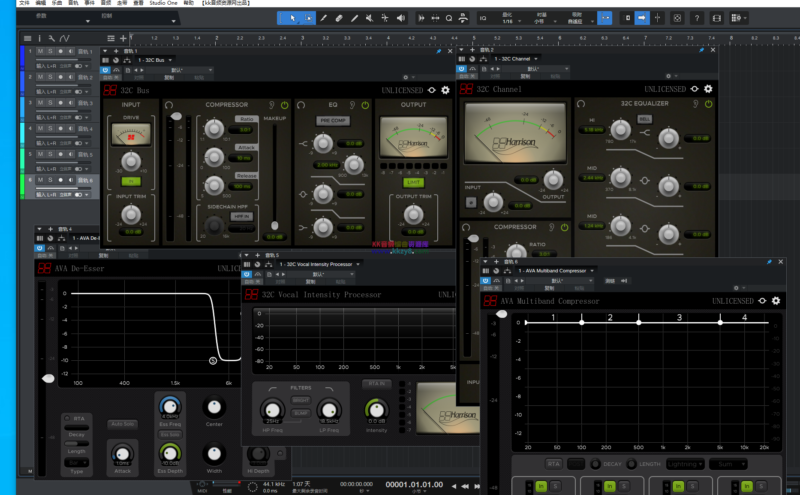
Task: Click the 32C Bus MAKEUP slider handle
Action: coord(274,225)
